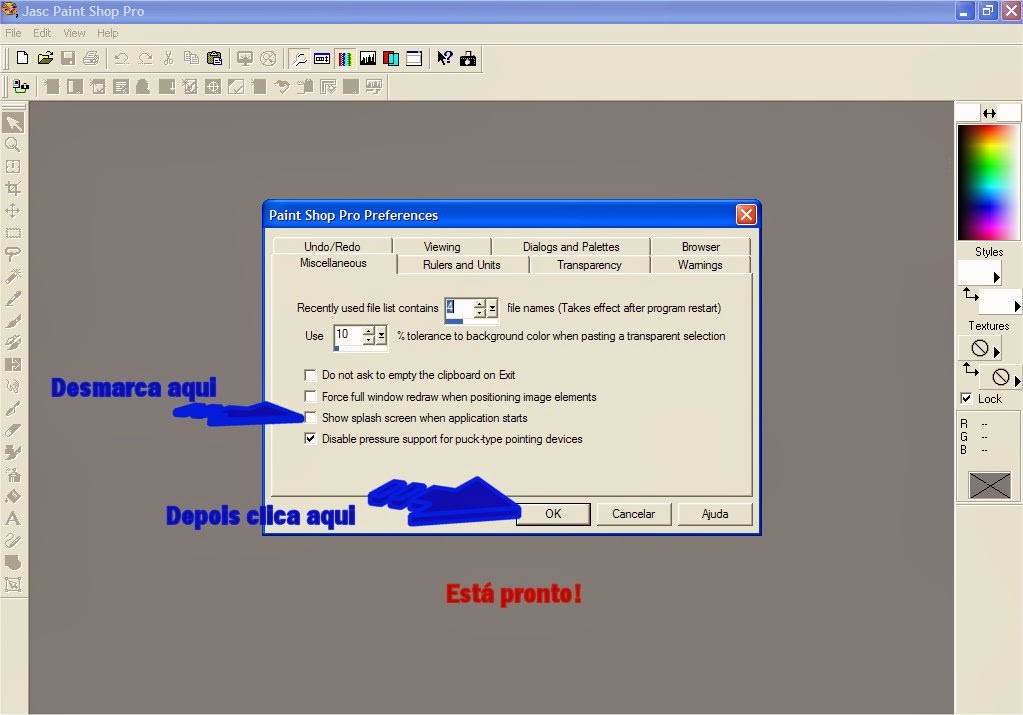1023x715 pixels.
Task: Toggle 'Show splash screen' checkbox
Action: [311, 418]
